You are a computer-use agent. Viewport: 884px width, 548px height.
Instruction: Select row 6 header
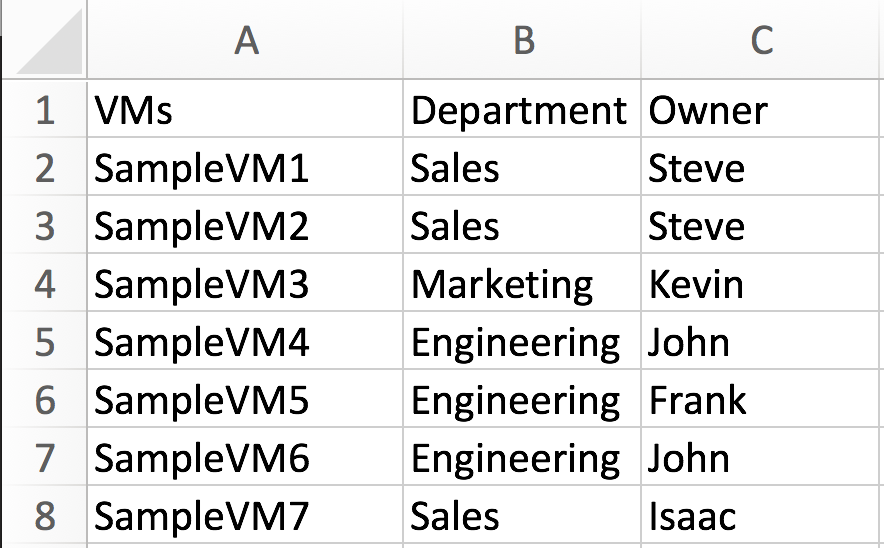pyautogui.click(x=44, y=401)
